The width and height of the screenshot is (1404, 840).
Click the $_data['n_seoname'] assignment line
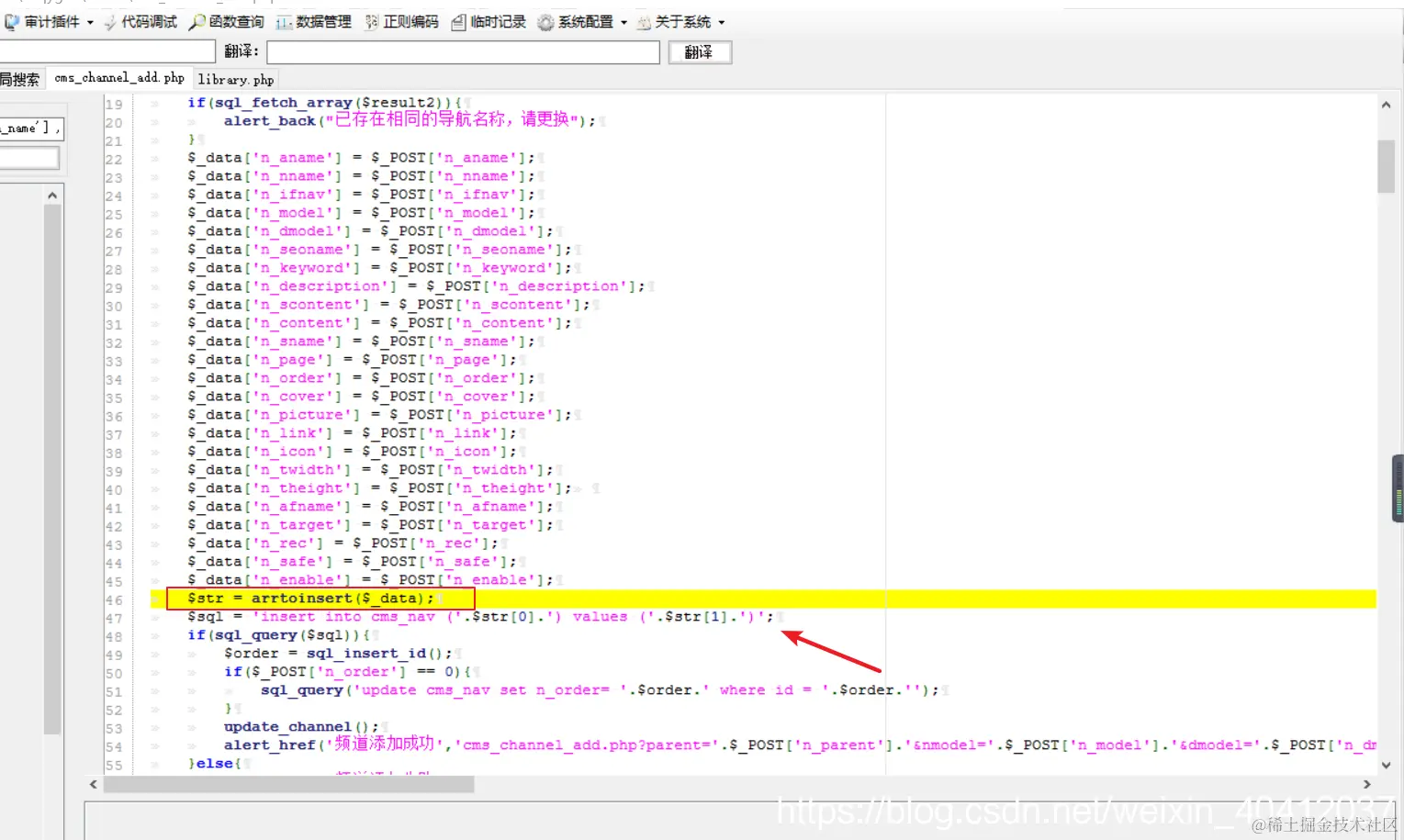pos(379,250)
